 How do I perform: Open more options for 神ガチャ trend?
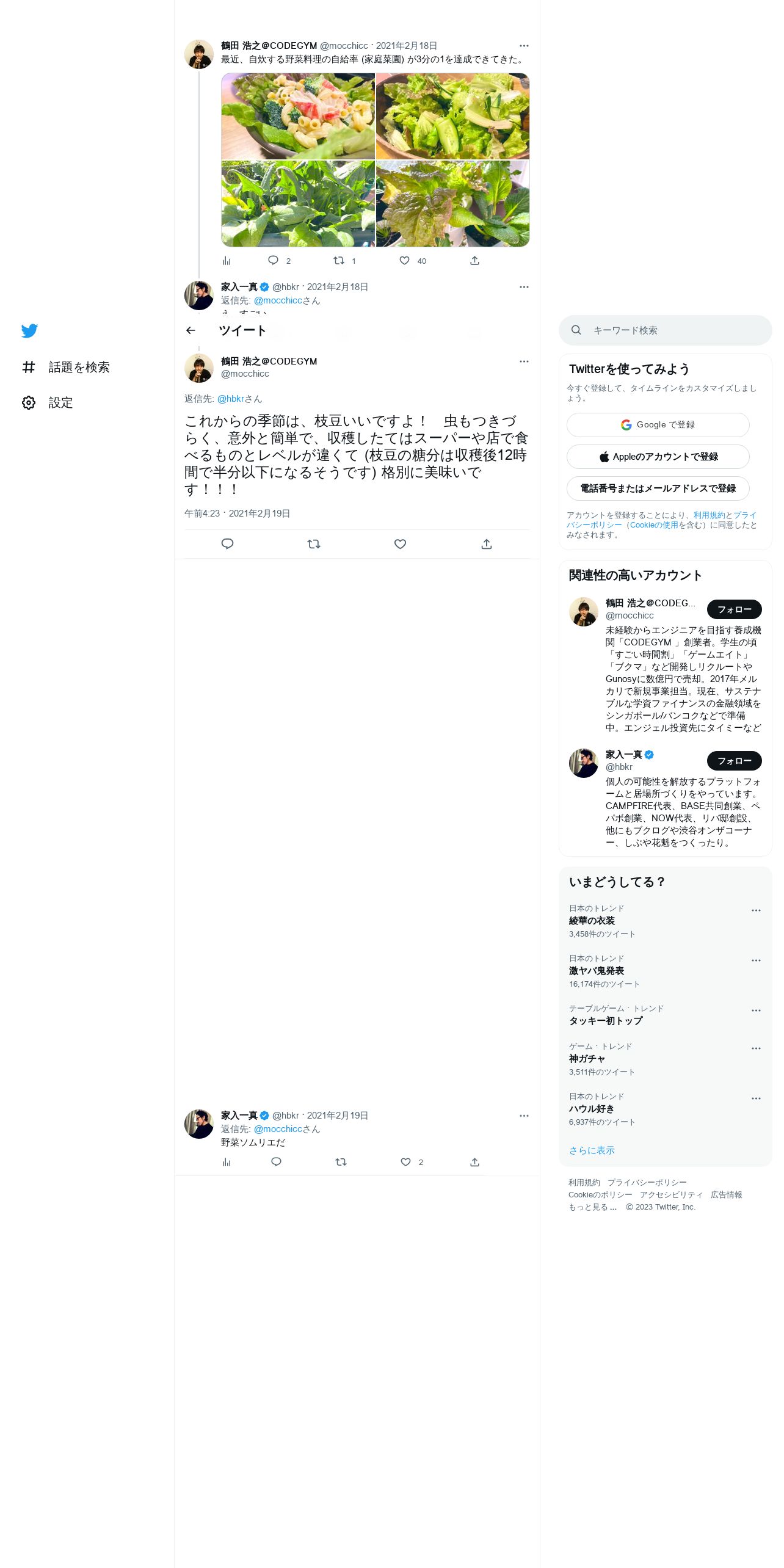[x=756, y=1048]
